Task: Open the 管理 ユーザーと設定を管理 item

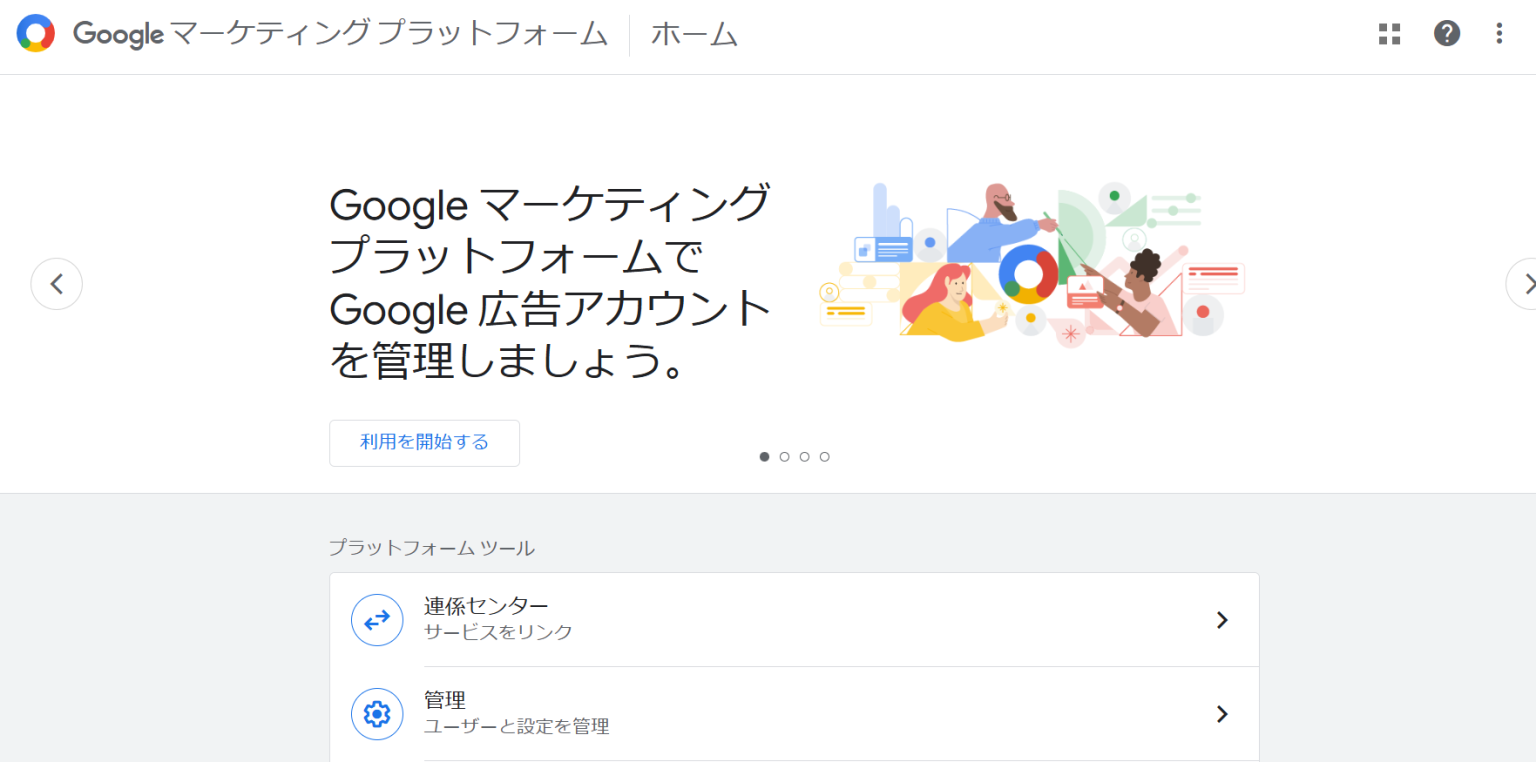Action: click(794, 714)
